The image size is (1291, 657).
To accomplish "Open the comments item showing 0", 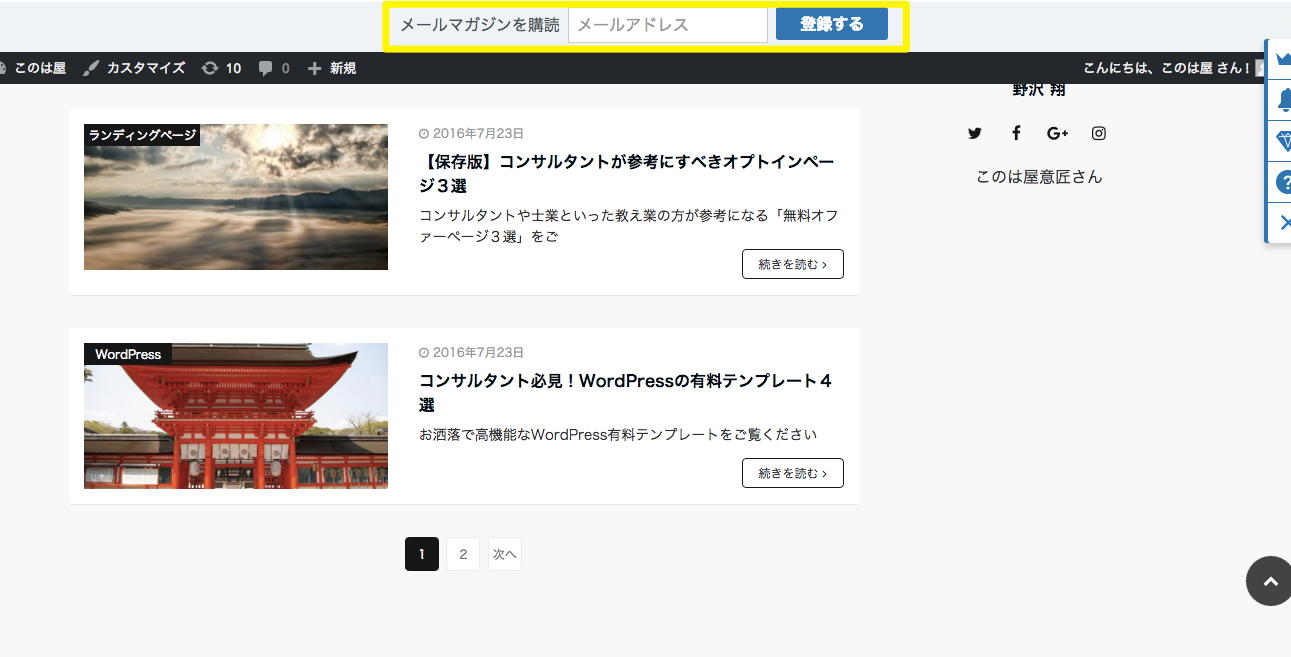I will pyautogui.click(x=274, y=68).
